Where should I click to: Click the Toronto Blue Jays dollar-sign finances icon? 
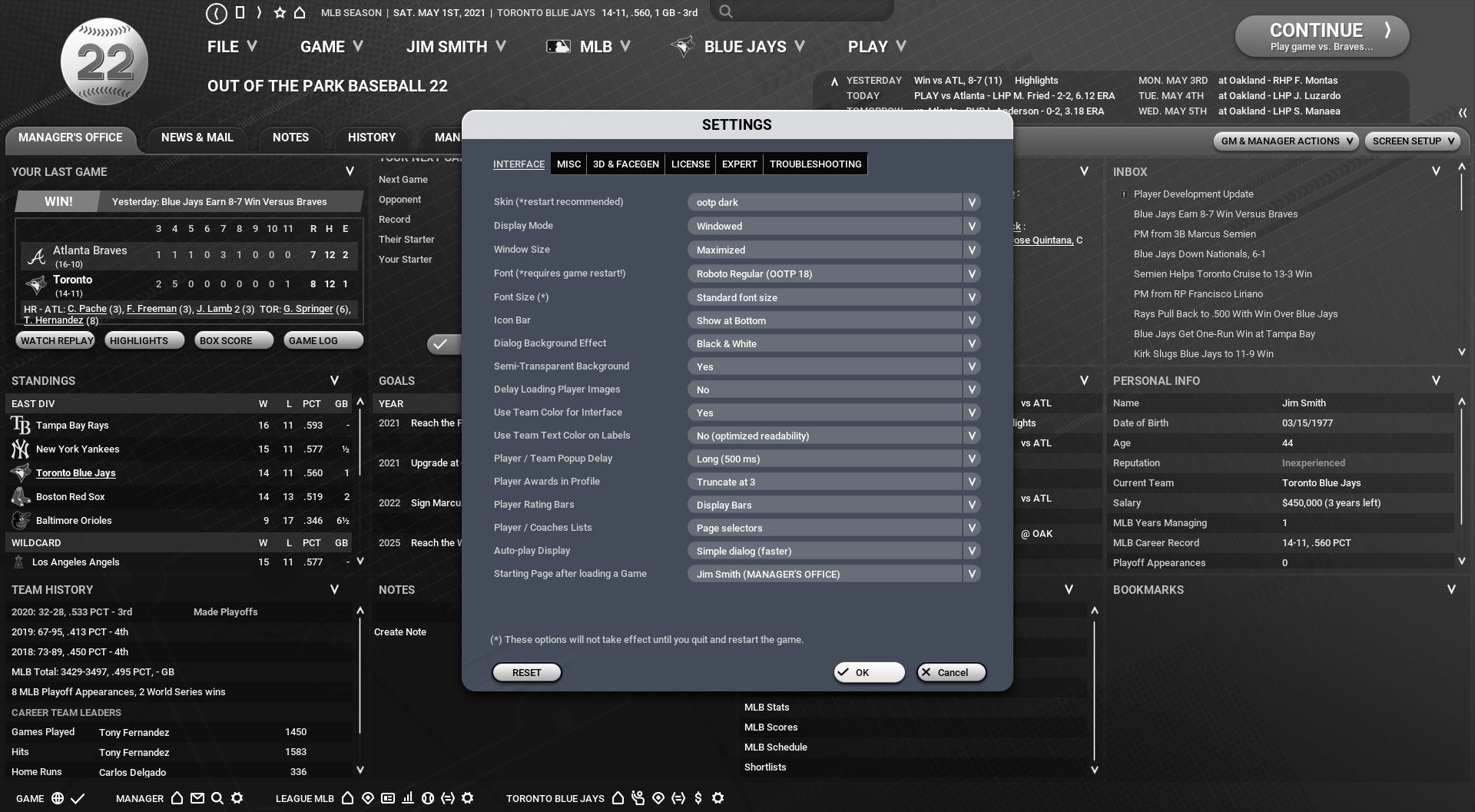[x=698, y=798]
